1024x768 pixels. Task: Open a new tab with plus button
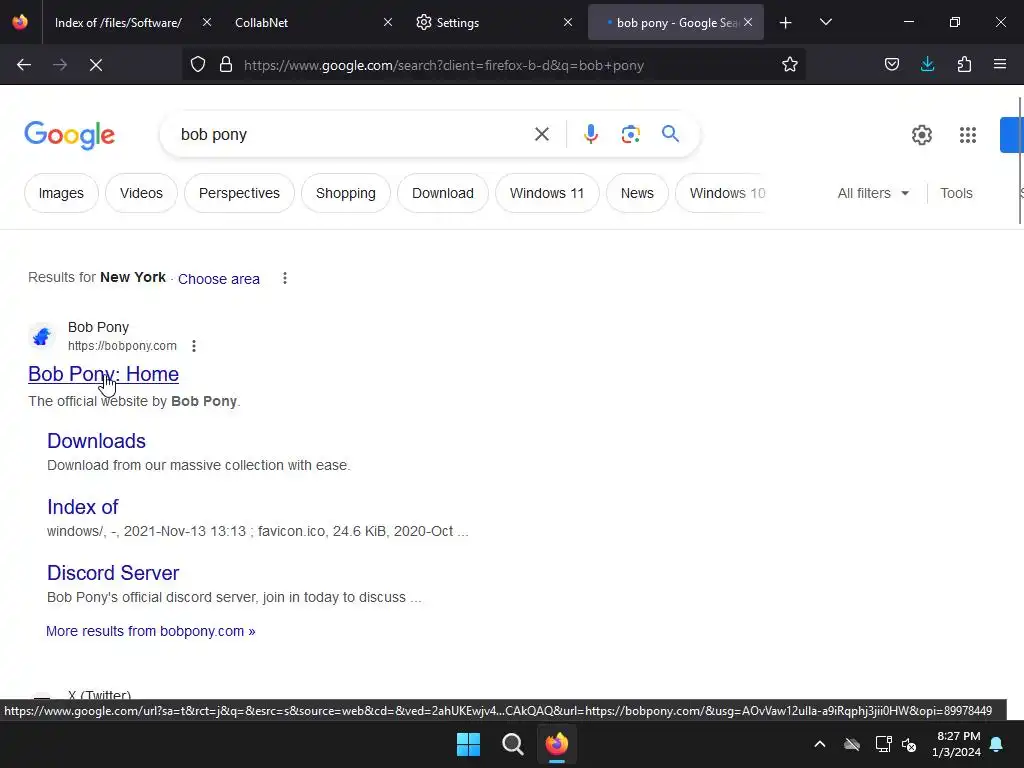[x=786, y=23]
